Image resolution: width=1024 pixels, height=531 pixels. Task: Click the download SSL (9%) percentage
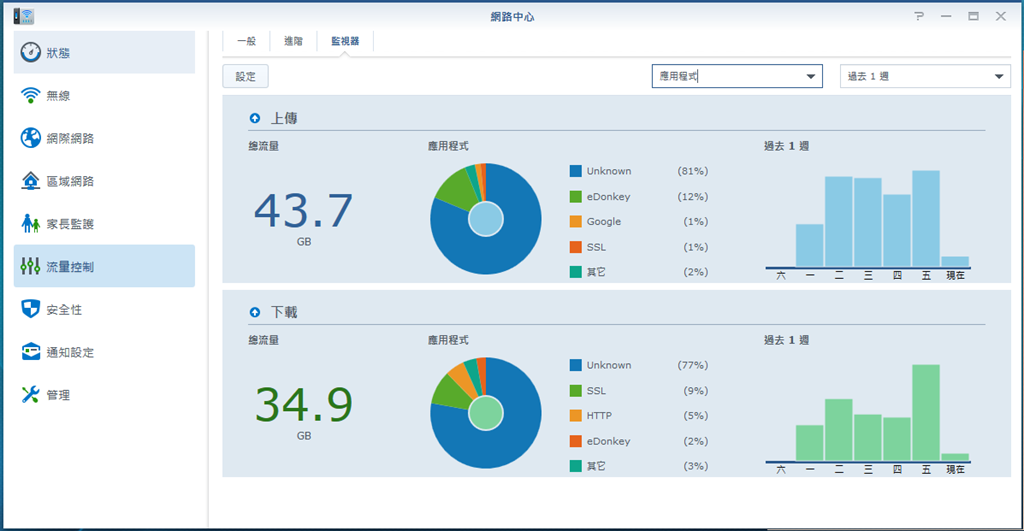pyautogui.click(x=696, y=391)
